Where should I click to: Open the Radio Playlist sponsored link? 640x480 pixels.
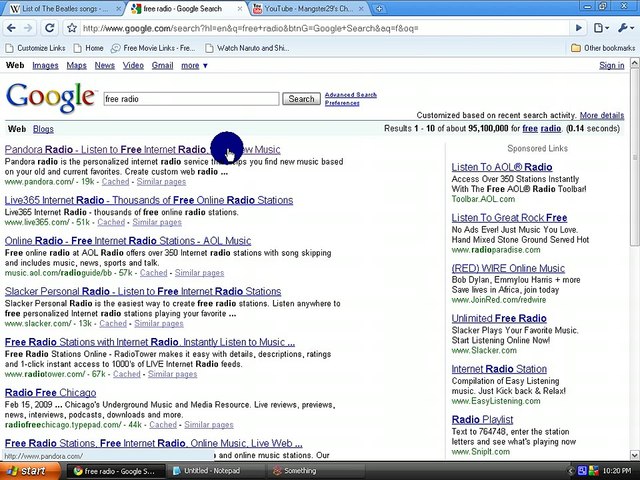coord(482,419)
